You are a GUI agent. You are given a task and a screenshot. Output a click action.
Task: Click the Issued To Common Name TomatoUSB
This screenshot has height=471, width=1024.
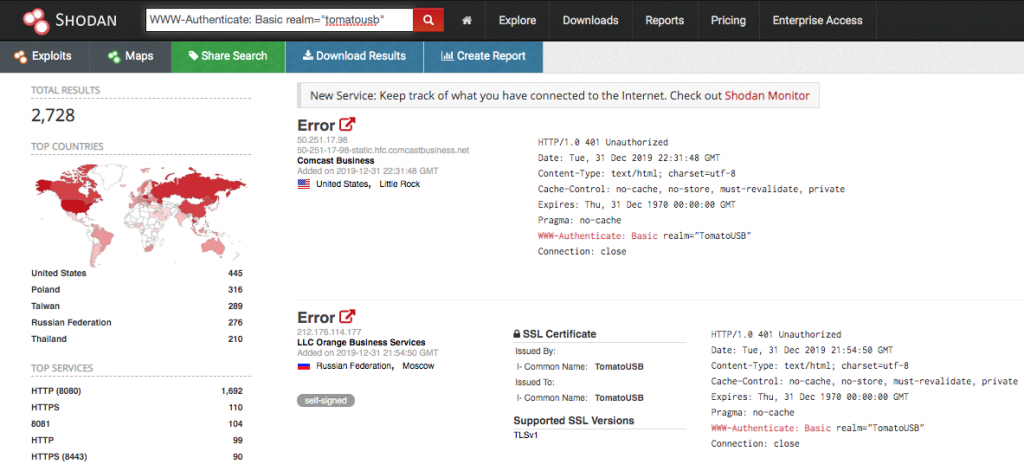click(619, 398)
